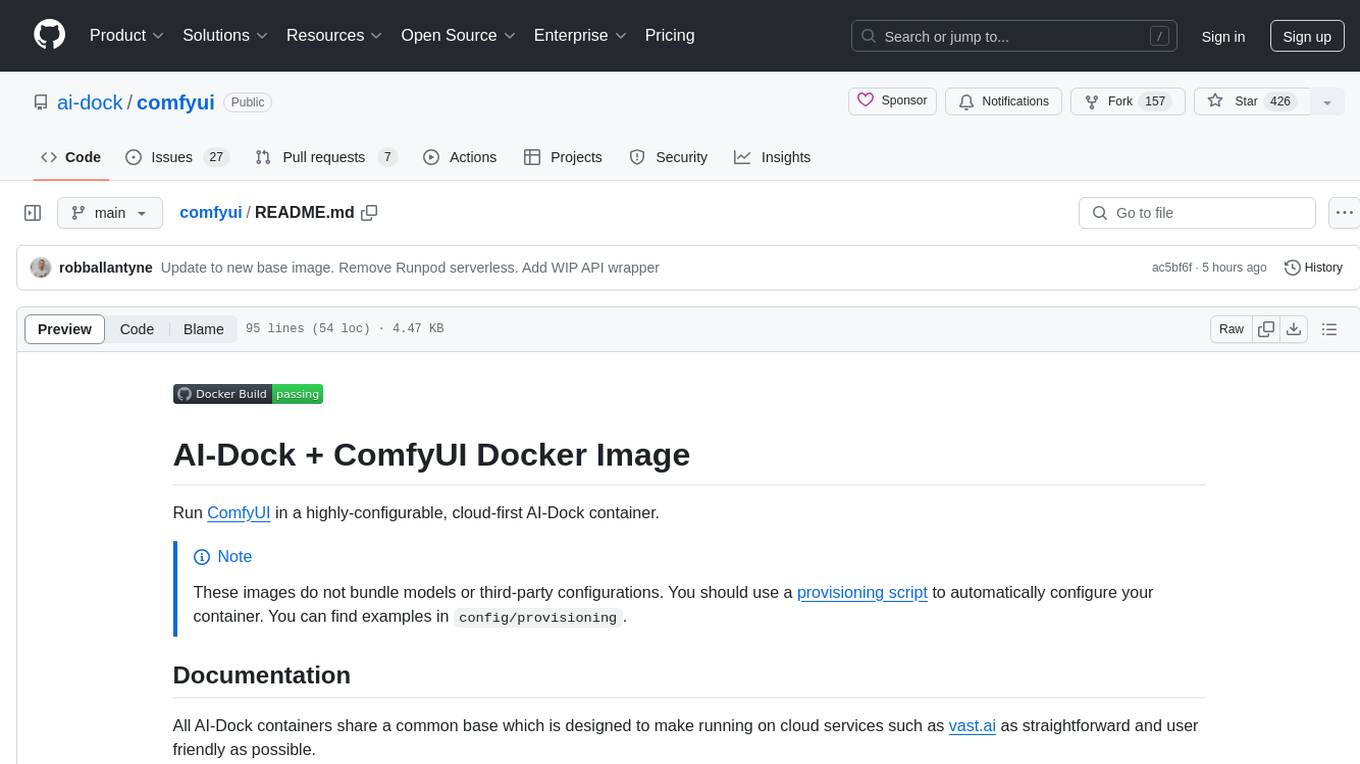Switch to Code view

click(137, 329)
